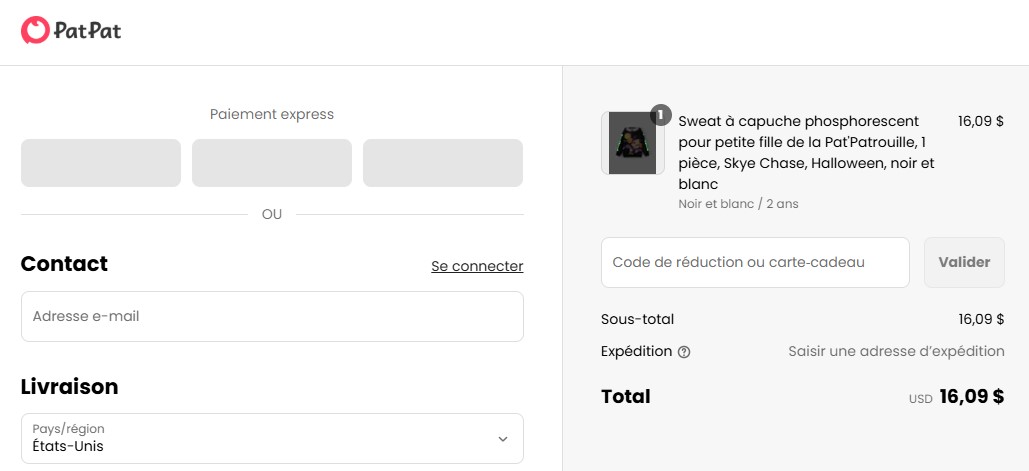
Task: Click the PatPat heart logo icon
Action: click(x=35, y=31)
